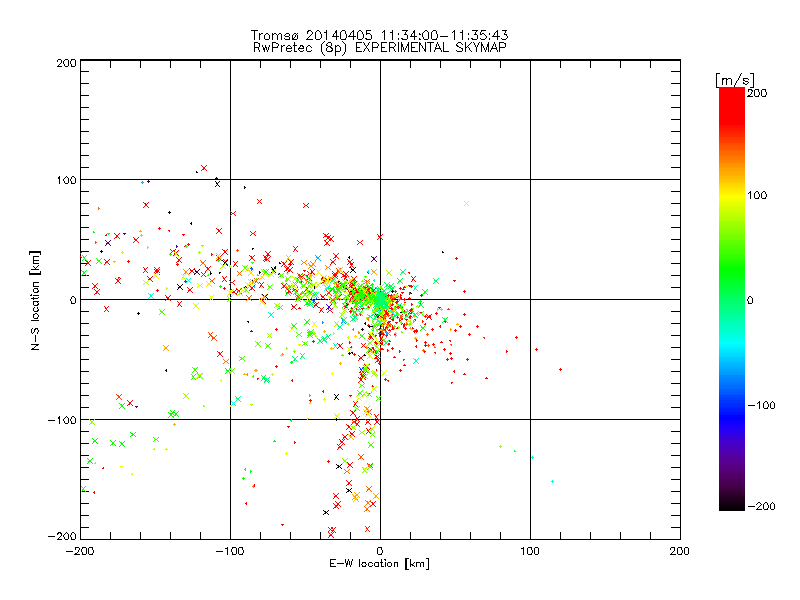
Task: Click the x-axis tick label '0'
Action: (380, 551)
